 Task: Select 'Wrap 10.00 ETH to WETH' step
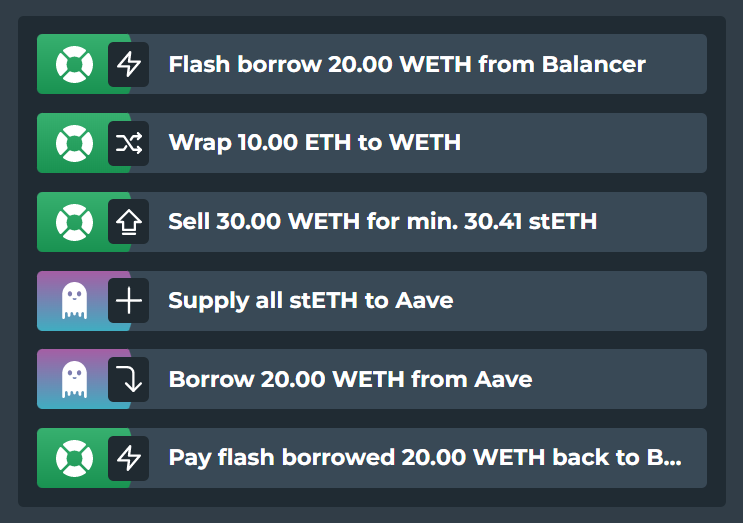pos(372,143)
